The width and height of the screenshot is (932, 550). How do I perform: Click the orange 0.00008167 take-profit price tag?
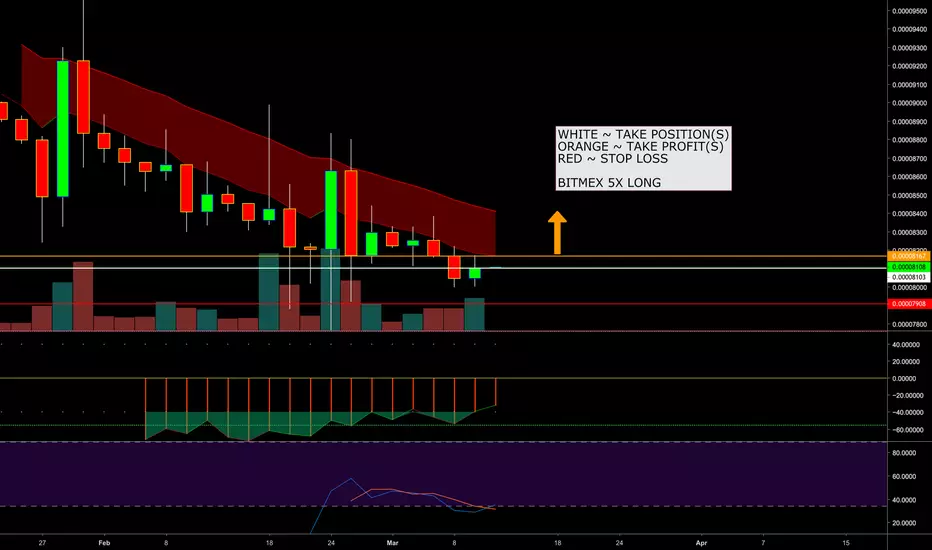908,256
